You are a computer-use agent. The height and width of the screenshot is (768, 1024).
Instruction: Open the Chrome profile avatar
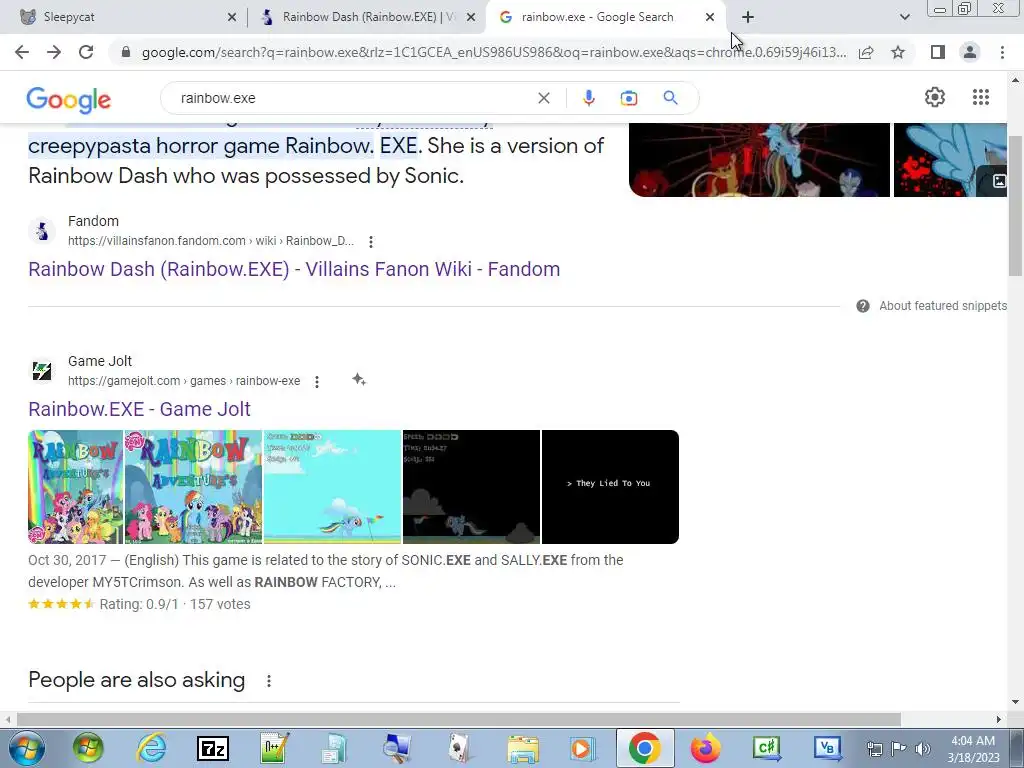970,52
